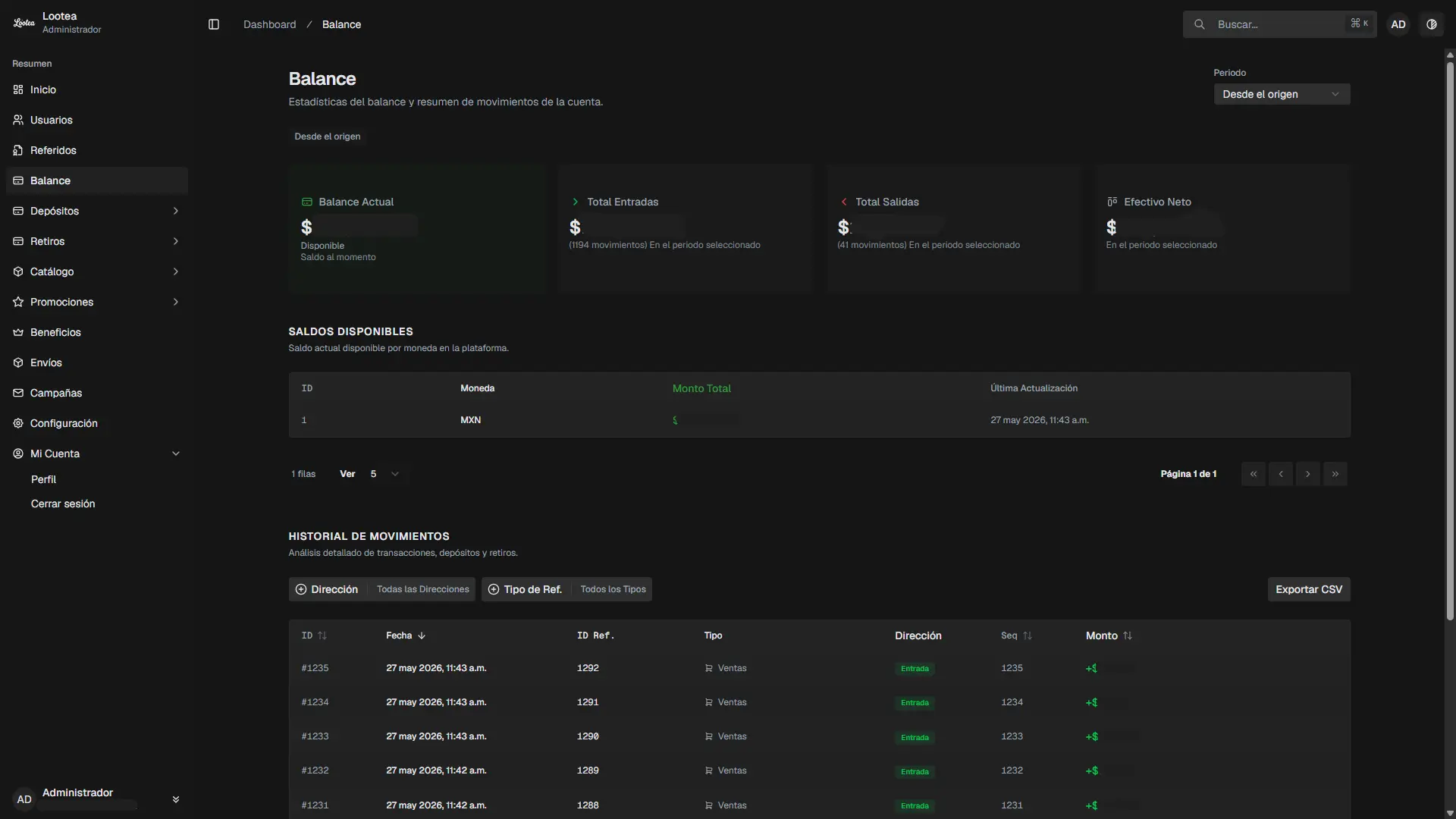Click the Configuración gear icon
The height and width of the screenshot is (819, 1456).
[18, 423]
